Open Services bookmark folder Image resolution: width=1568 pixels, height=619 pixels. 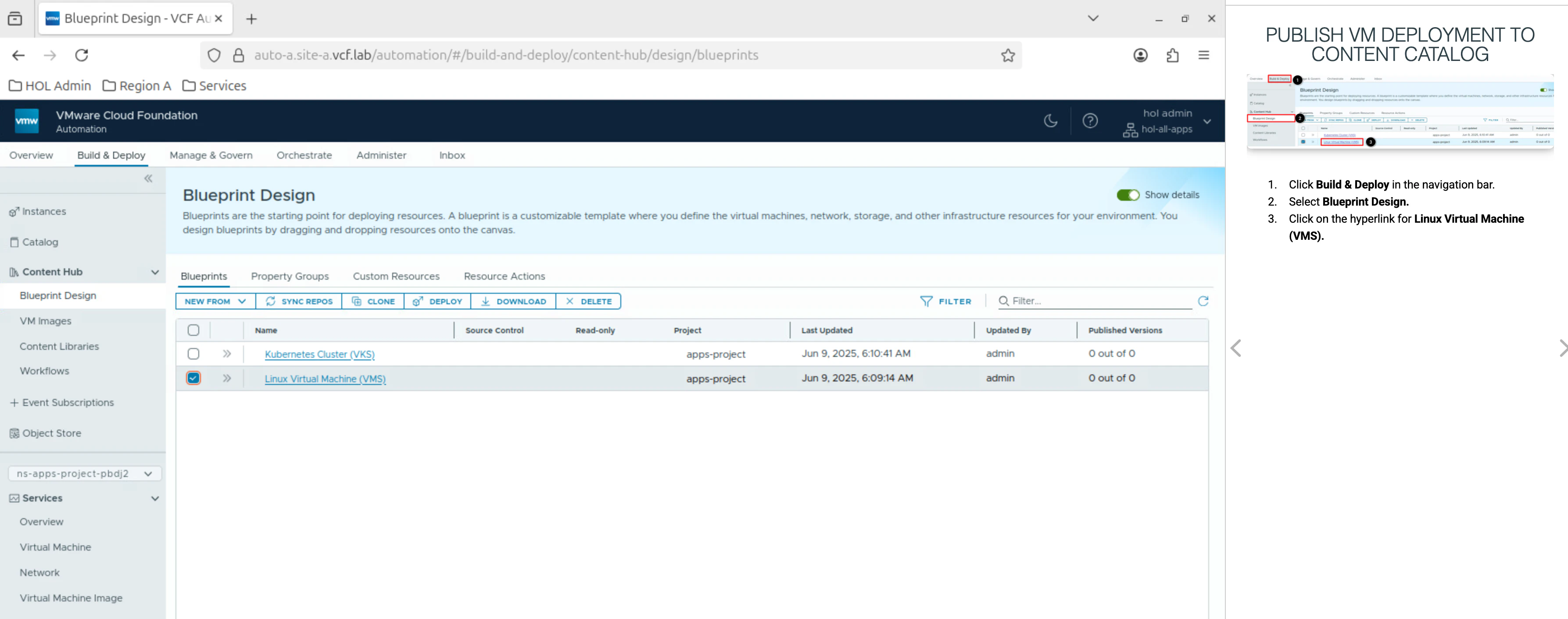214,86
